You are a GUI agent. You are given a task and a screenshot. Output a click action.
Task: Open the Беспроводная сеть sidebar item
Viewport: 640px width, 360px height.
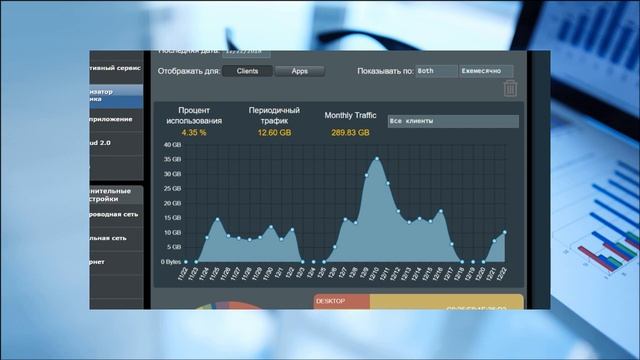click(116, 214)
